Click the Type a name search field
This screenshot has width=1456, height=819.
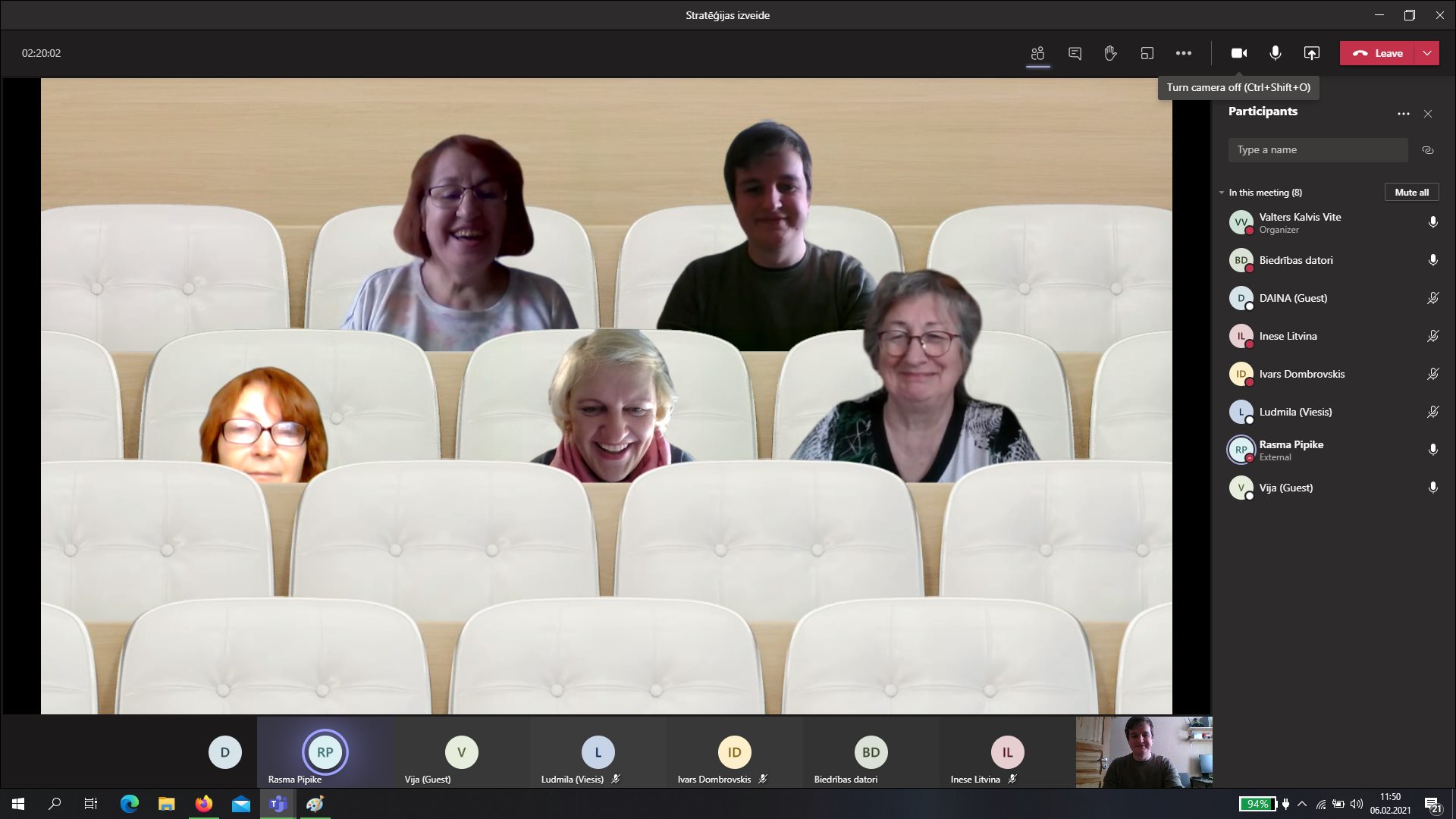(1318, 150)
